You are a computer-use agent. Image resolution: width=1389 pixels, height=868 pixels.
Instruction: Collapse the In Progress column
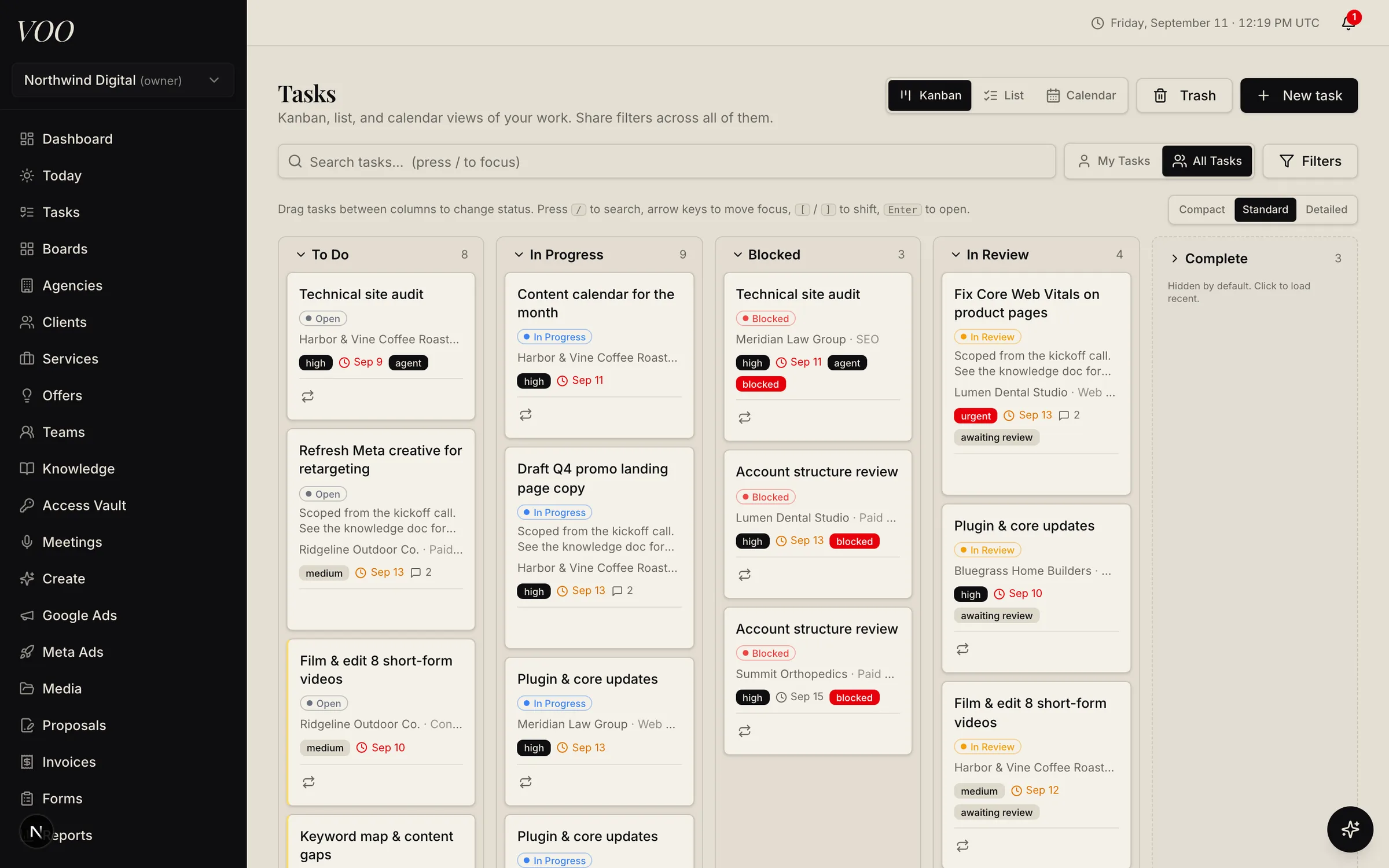point(519,255)
